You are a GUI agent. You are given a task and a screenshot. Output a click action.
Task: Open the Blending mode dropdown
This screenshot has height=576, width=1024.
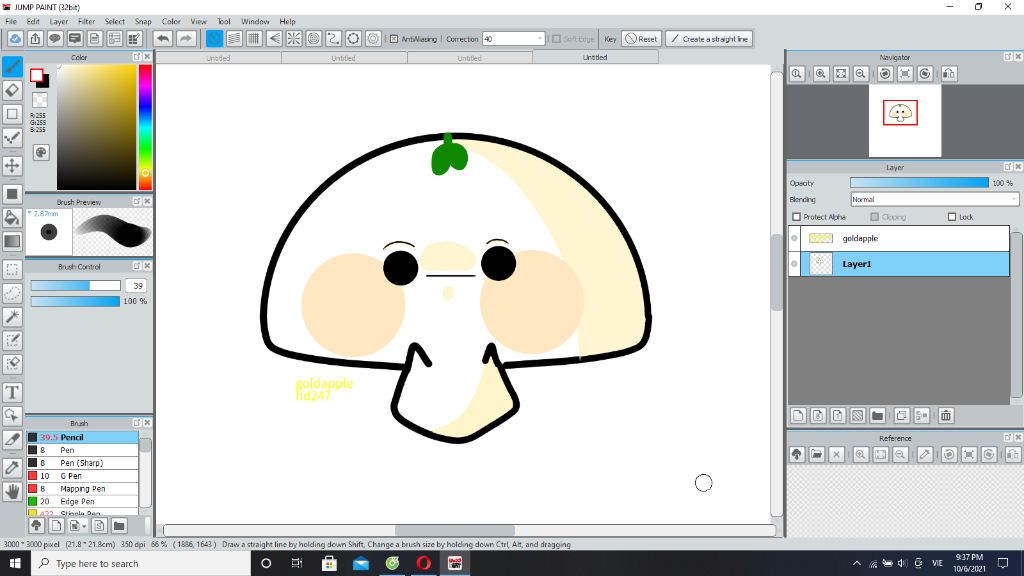[934, 199]
